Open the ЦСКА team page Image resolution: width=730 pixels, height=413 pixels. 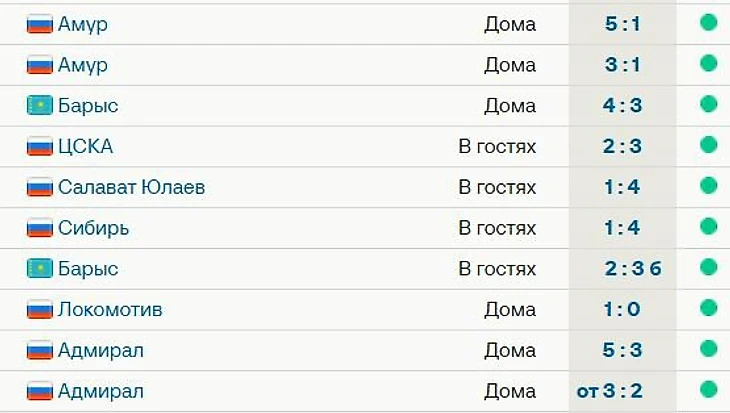[x=85, y=146]
